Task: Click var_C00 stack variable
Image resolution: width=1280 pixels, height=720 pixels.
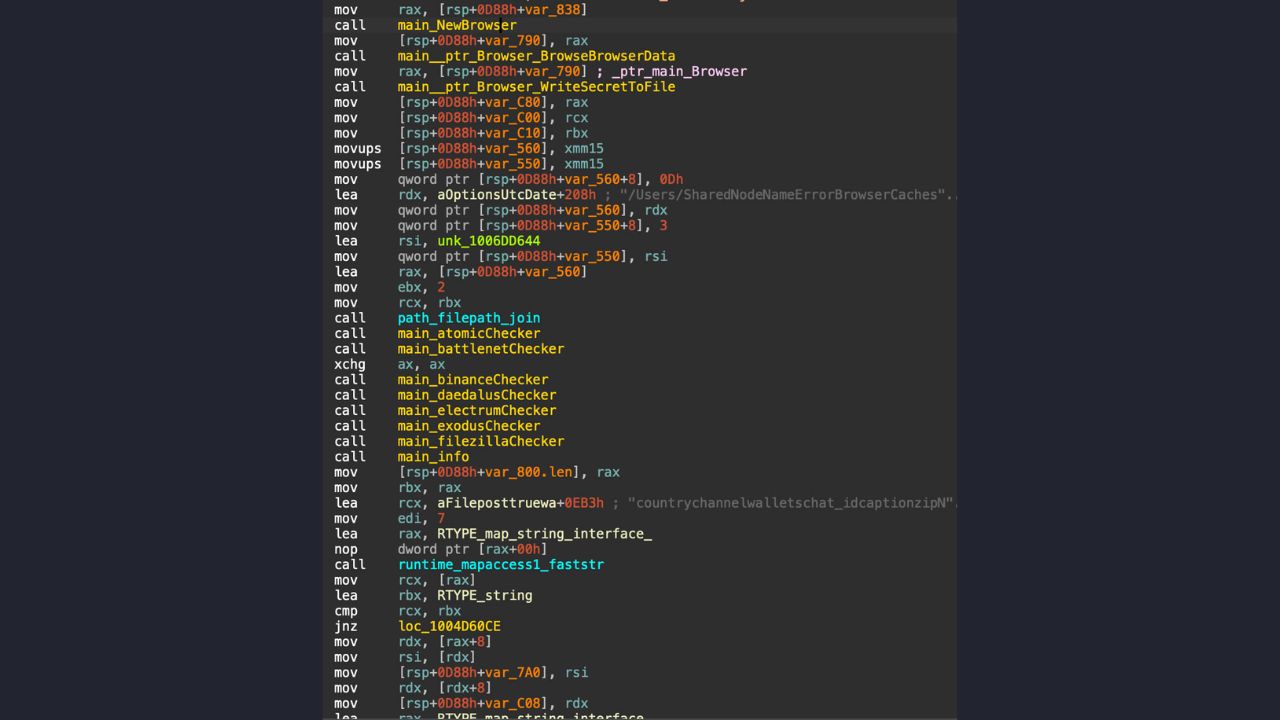Action: click(512, 118)
